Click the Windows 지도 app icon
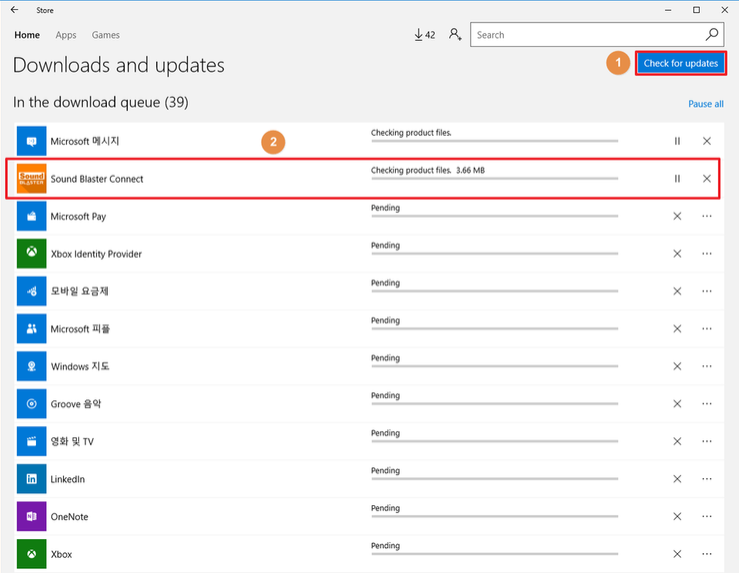The image size is (743, 576). [31, 366]
